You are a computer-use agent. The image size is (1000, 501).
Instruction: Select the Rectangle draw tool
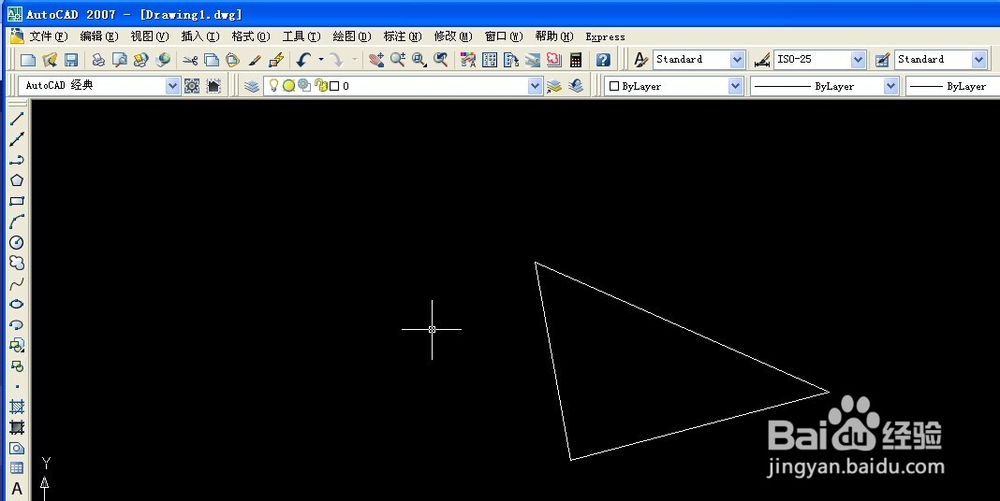pyautogui.click(x=17, y=201)
